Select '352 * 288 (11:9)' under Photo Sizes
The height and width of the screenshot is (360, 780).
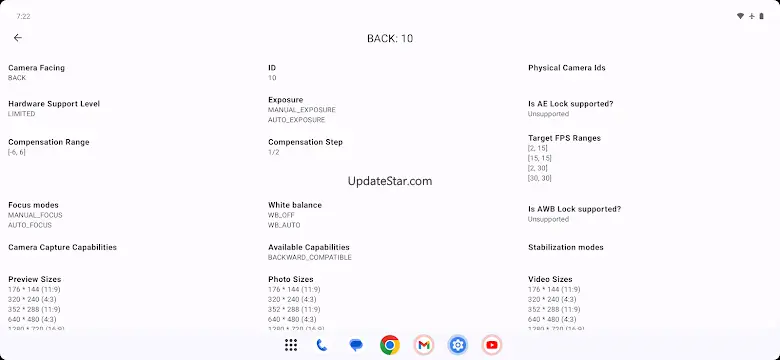[294, 309]
